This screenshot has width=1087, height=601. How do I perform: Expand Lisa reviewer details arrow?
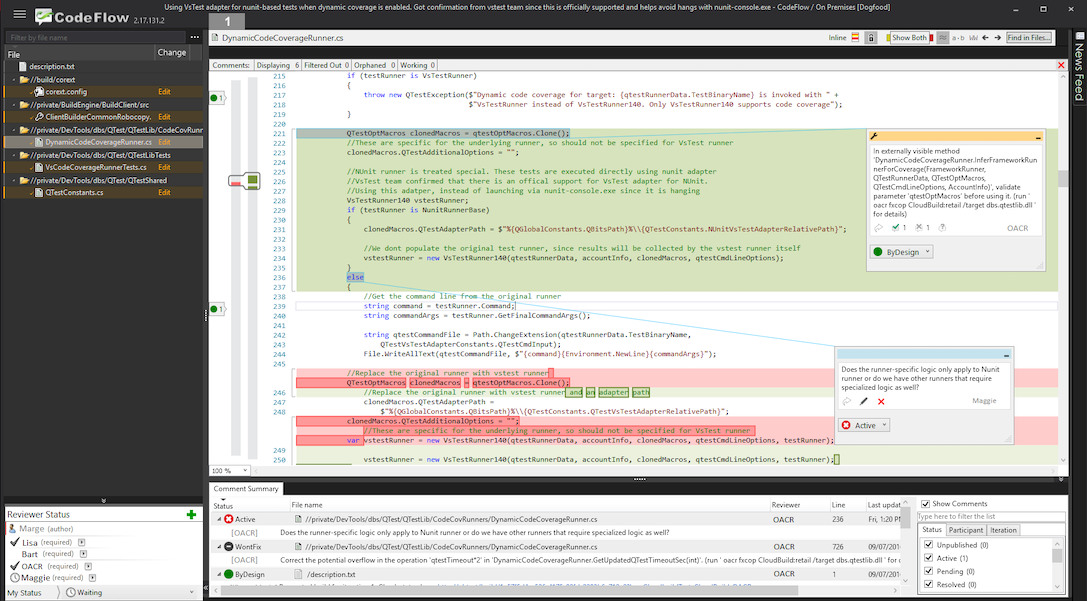coord(82,543)
